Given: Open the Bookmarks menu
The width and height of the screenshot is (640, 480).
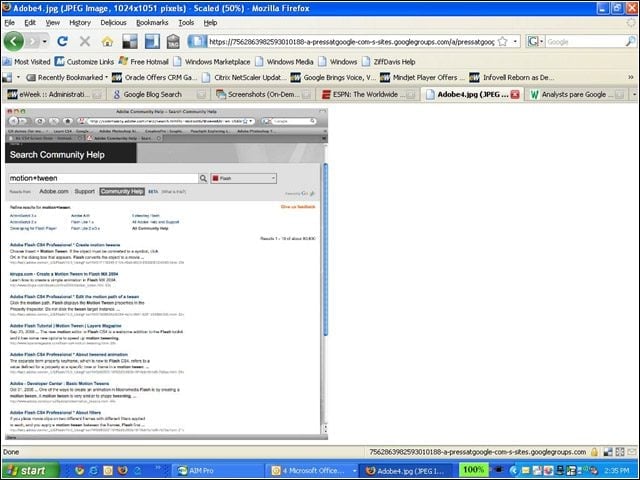Looking at the screenshot, I should (x=152, y=22).
